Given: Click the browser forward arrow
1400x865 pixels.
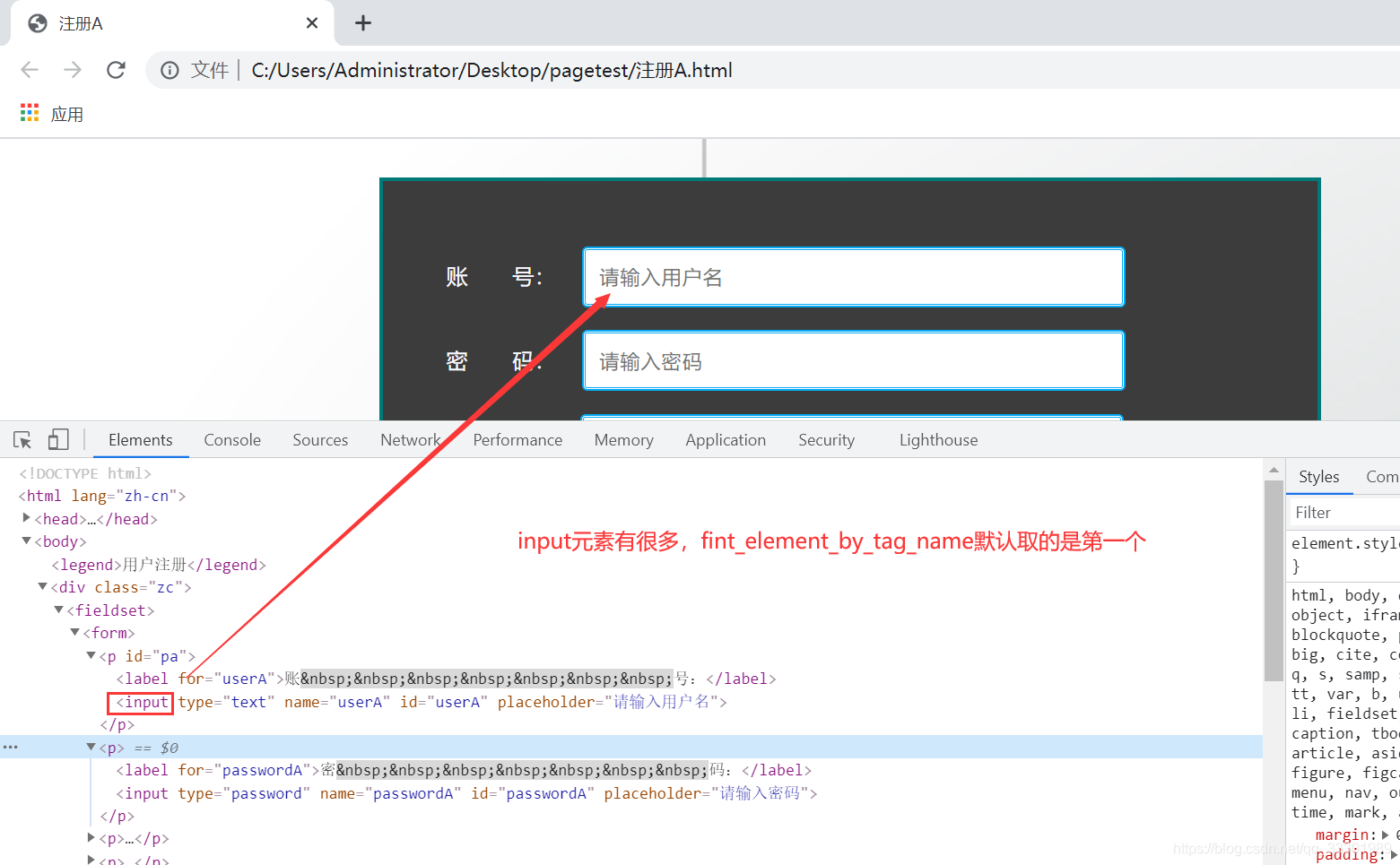Looking at the screenshot, I should coord(73,70).
